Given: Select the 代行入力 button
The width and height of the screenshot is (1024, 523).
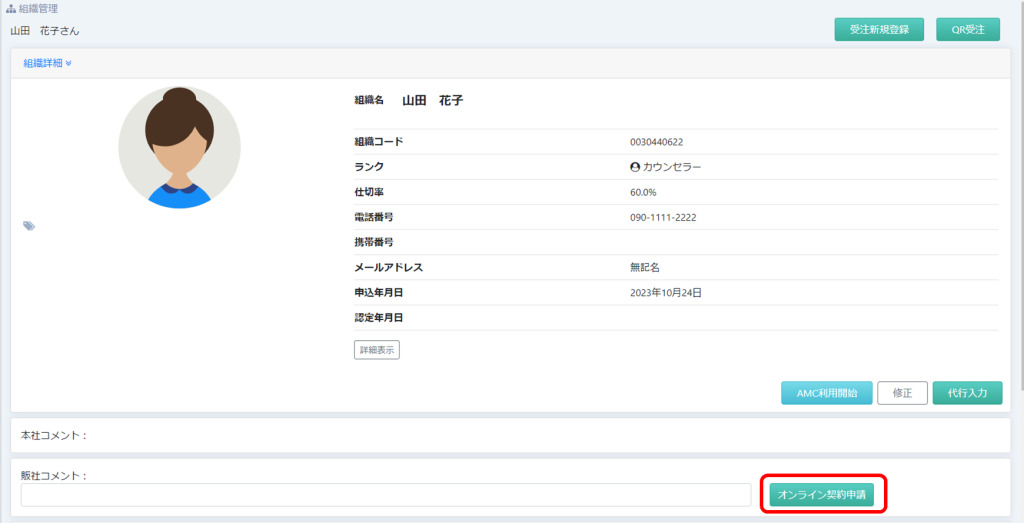Looking at the screenshot, I should pyautogui.click(x=967, y=393).
